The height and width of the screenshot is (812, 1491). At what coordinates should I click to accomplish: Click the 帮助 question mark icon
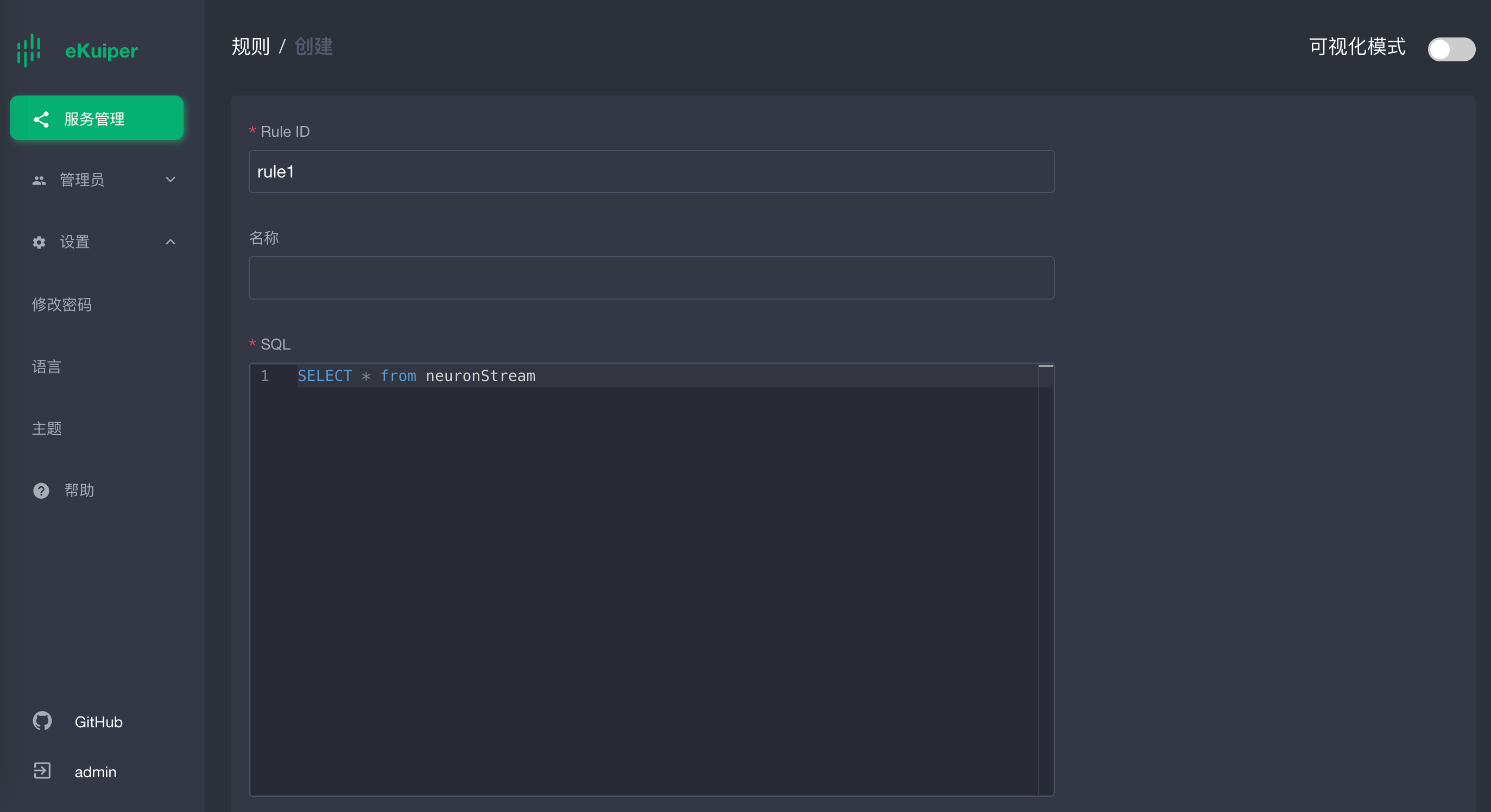coord(41,491)
